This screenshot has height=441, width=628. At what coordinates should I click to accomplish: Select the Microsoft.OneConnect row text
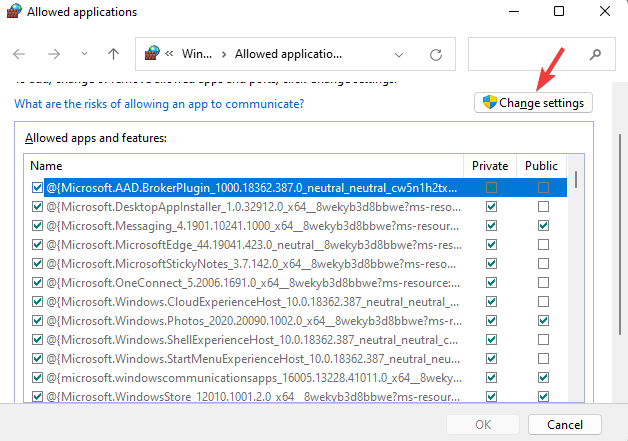253,283
